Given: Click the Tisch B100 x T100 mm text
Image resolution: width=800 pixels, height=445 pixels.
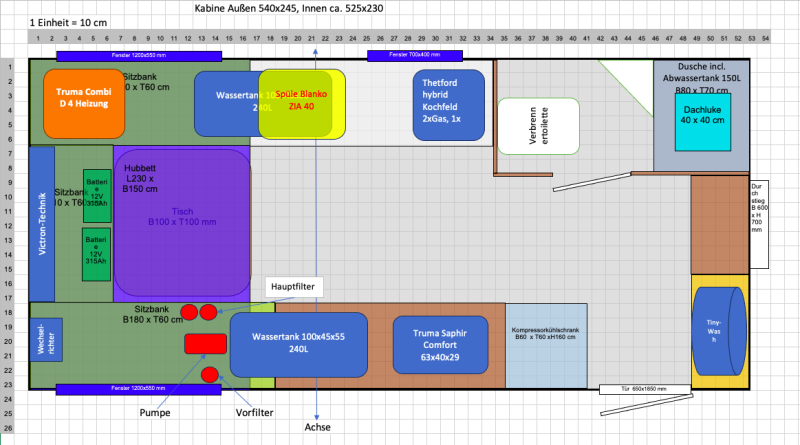Looking at the screenshot, I should [x=182, y=216].
